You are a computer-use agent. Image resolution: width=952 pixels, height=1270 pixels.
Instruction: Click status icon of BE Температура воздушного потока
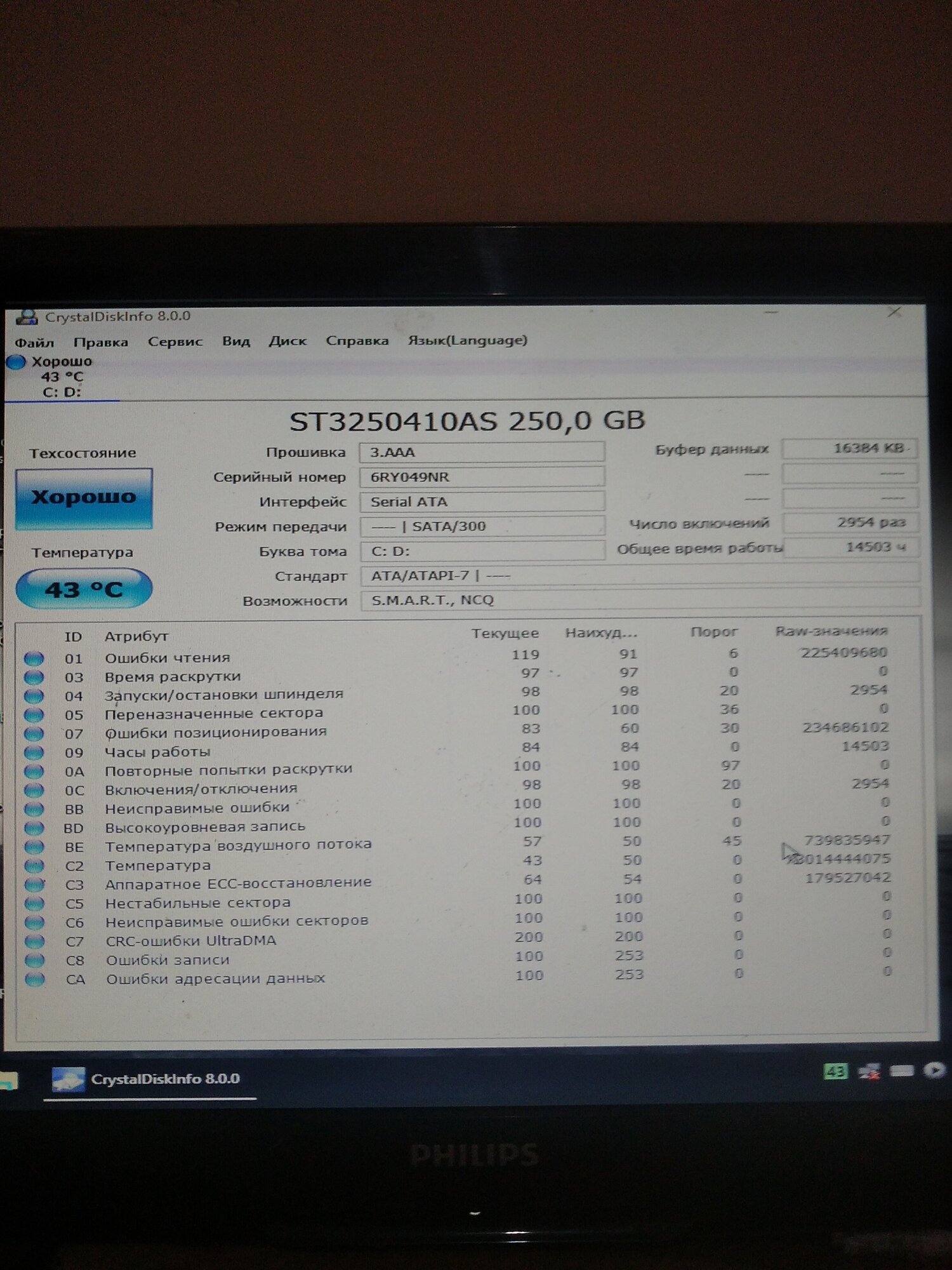click(34, 847)
